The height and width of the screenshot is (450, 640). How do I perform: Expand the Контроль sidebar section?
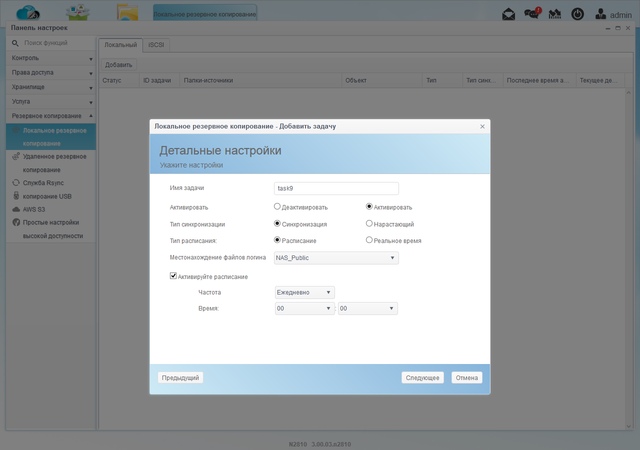coord(51,58)
